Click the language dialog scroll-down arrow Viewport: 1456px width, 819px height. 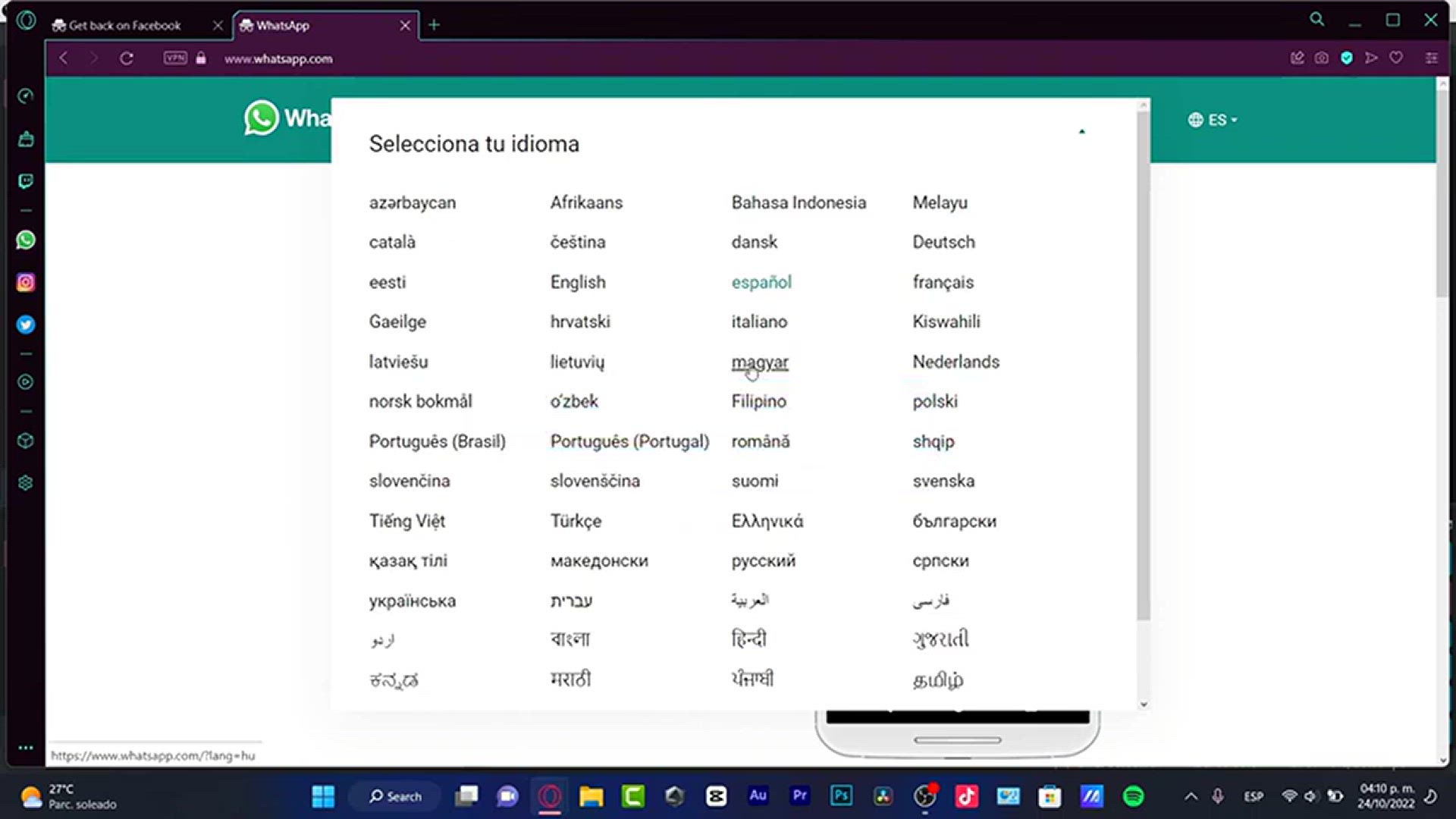[1144, 704]
